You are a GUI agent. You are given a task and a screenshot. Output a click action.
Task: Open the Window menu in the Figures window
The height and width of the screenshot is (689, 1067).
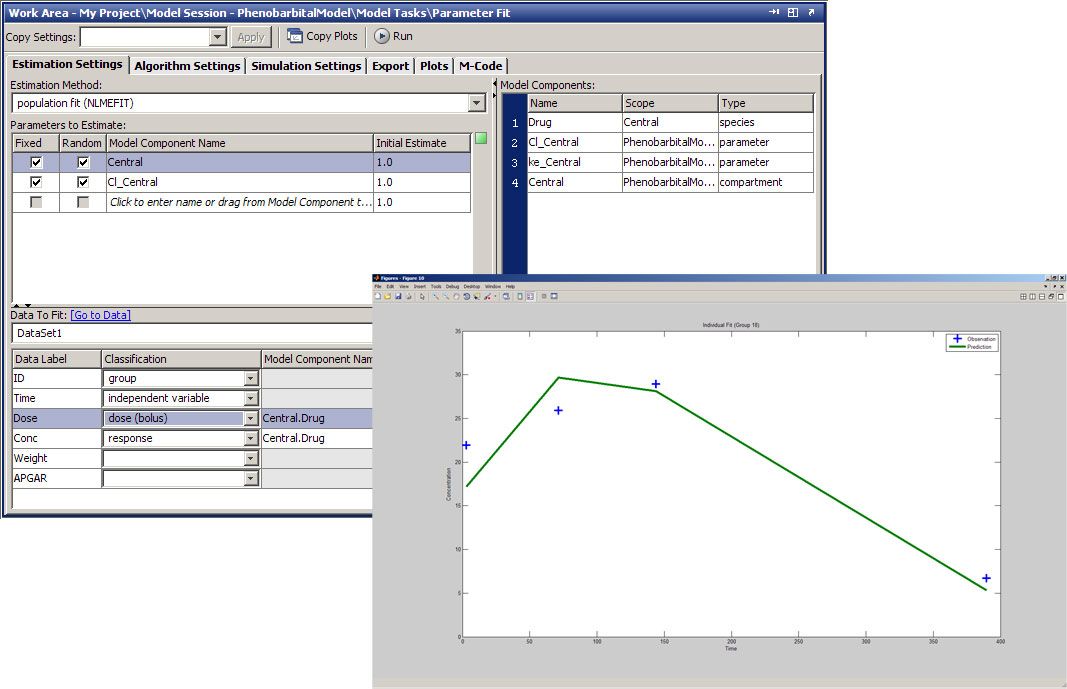(493, 286)
